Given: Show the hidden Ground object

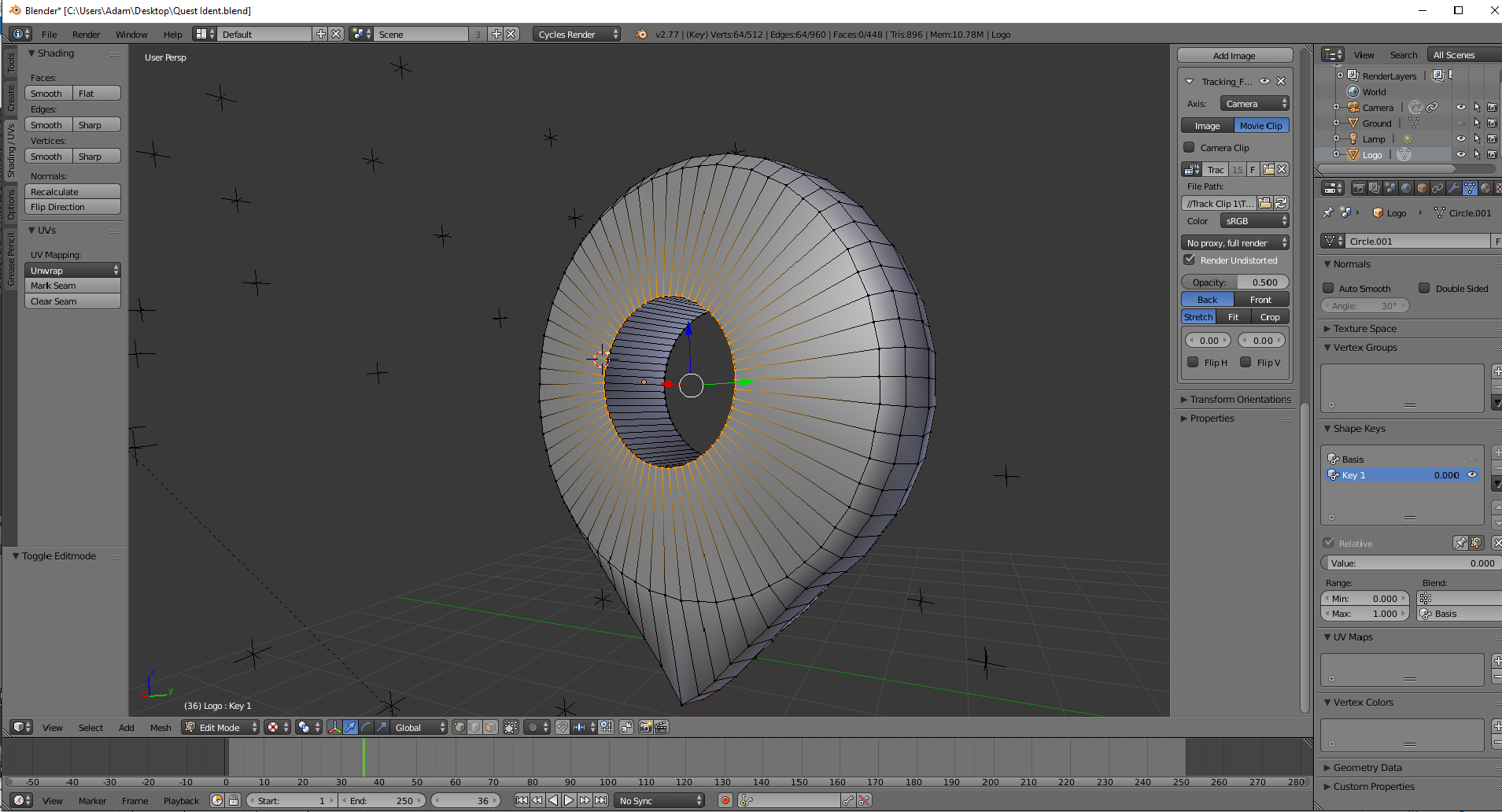Looking at the screenshot, I should tap(1460, 123).
